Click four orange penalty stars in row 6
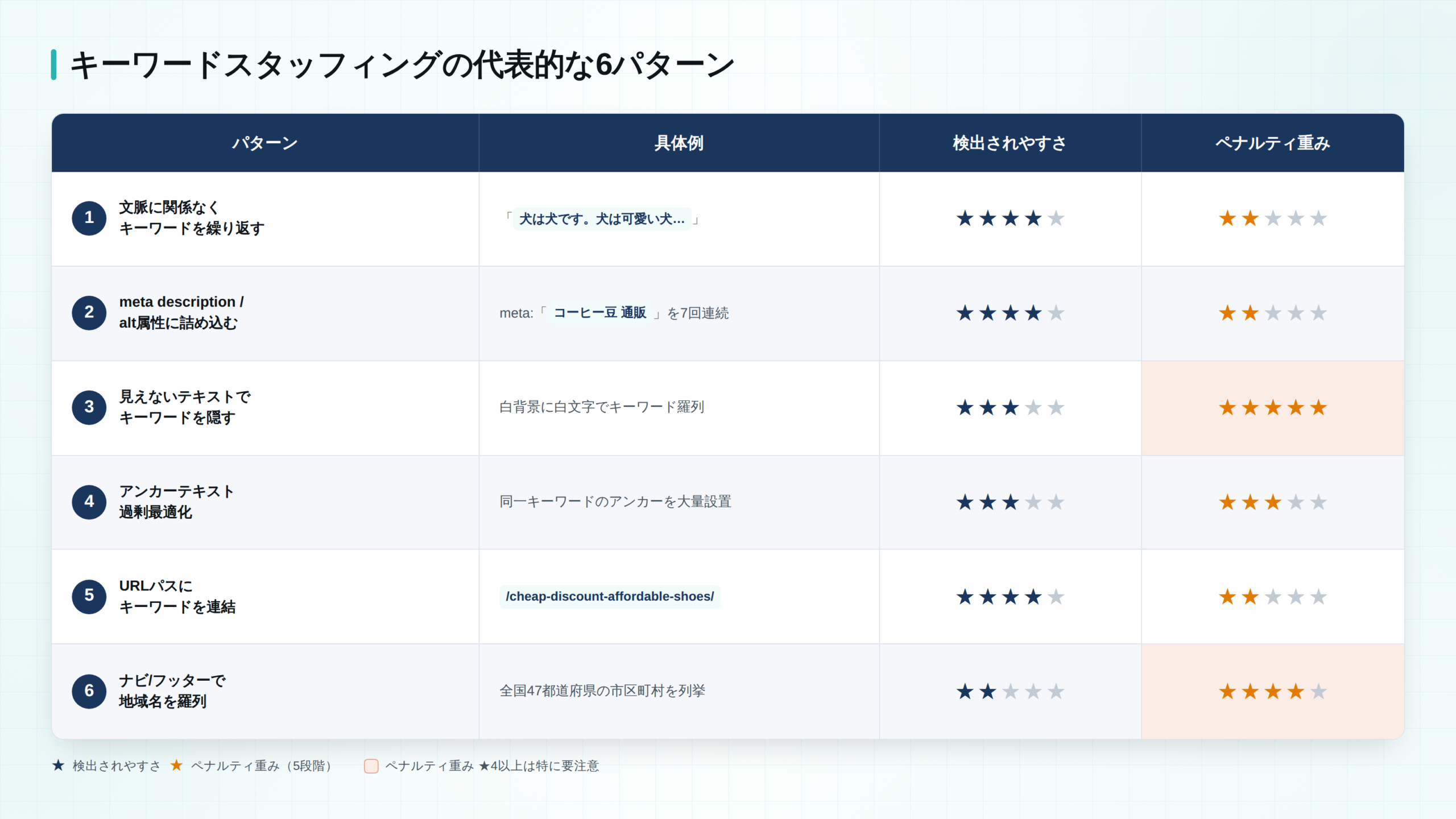 point(1272,692)
